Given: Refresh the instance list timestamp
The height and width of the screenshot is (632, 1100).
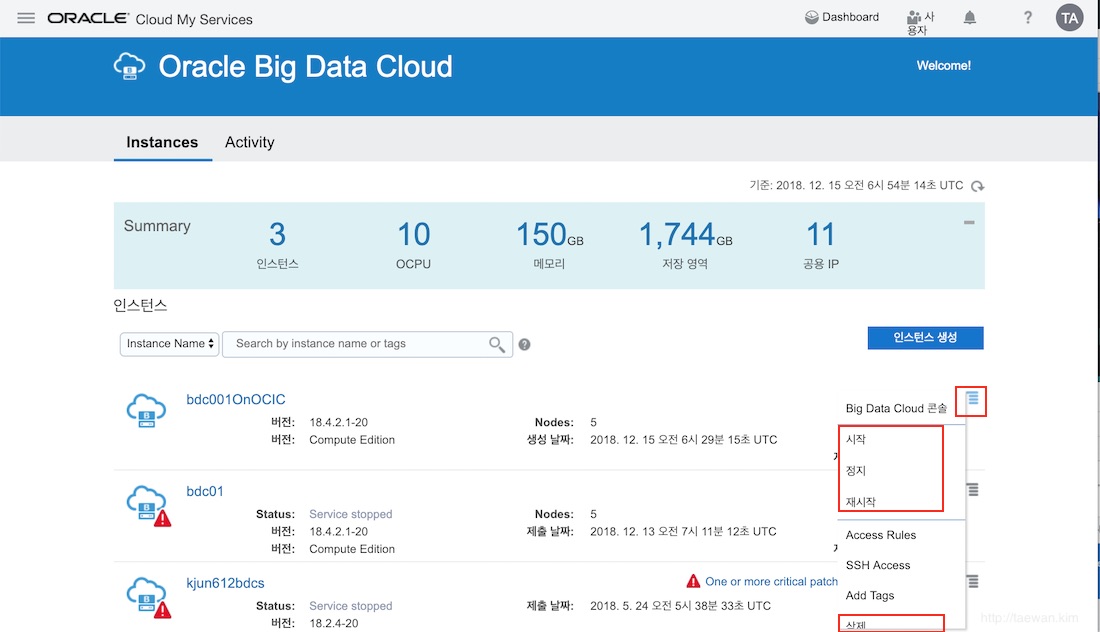Looking at the screenshot, I should coord(977,186).
